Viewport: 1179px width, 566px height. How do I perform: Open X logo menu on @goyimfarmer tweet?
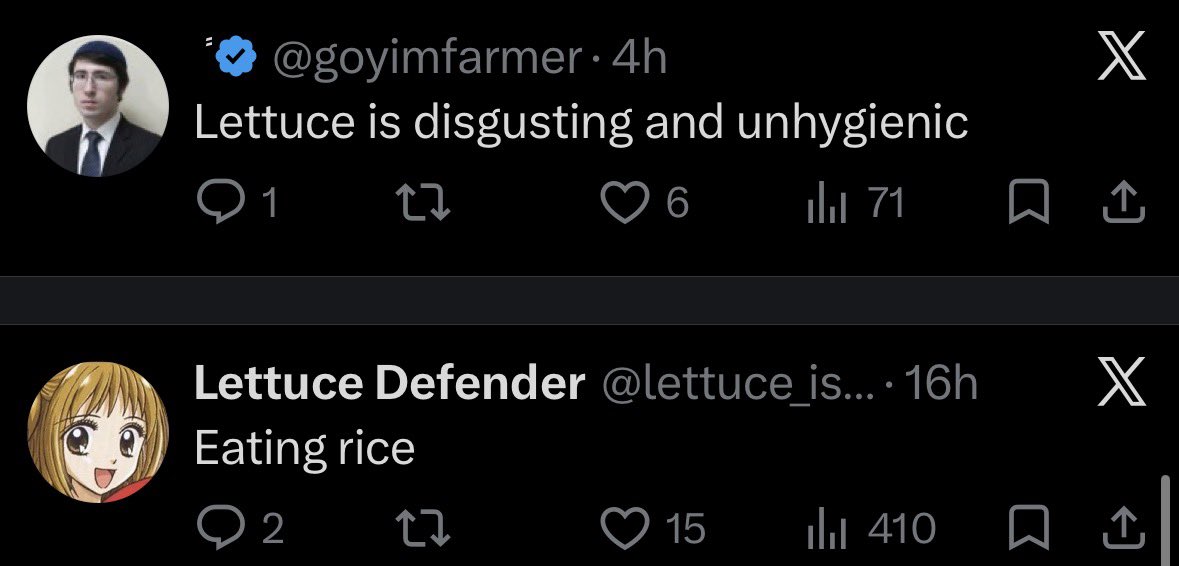(x=1122, y=56)
